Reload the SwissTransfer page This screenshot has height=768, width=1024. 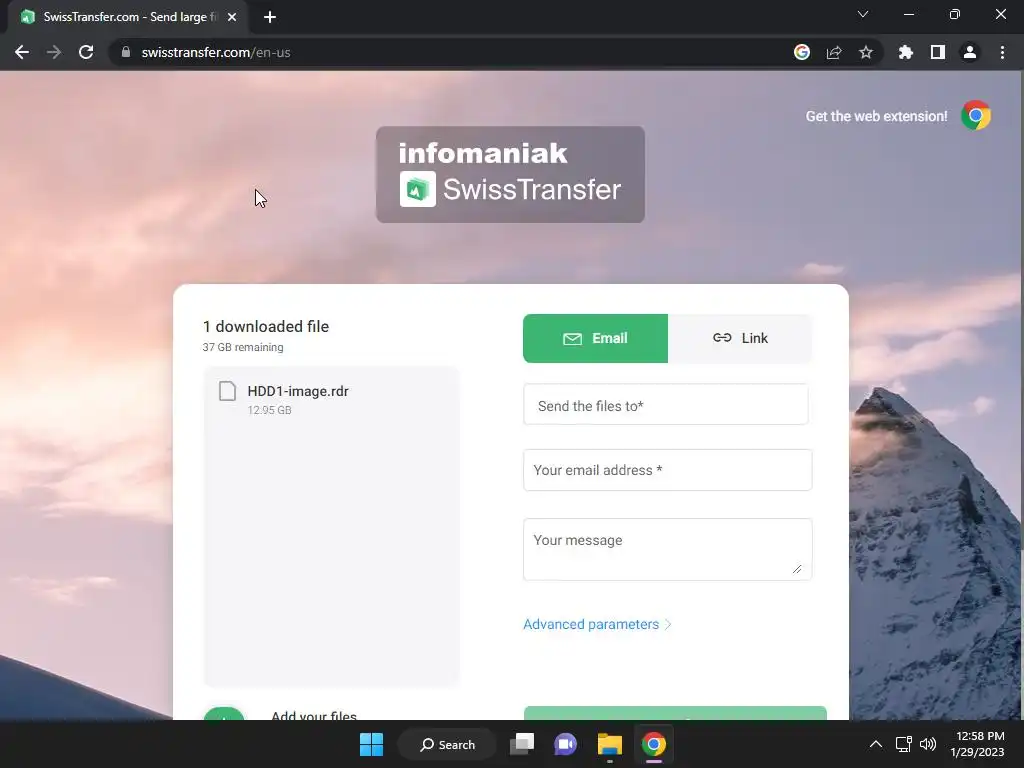pyautogui.click(x=86, y=52)
